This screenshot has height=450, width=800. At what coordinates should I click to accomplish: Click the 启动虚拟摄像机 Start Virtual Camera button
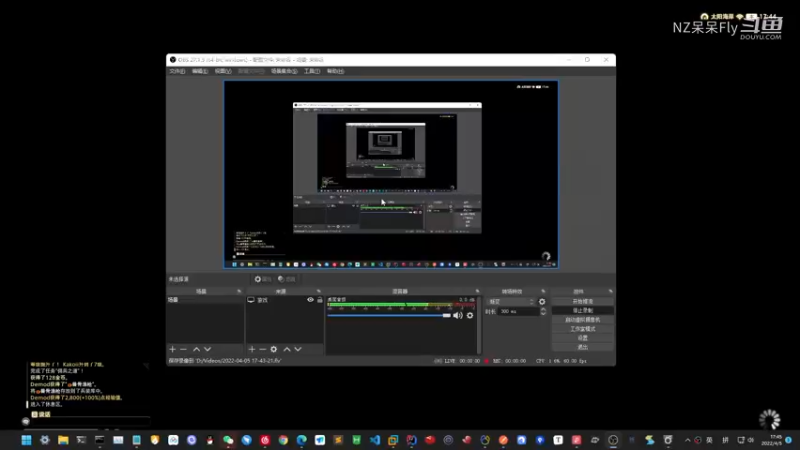(x=583, y=320)
